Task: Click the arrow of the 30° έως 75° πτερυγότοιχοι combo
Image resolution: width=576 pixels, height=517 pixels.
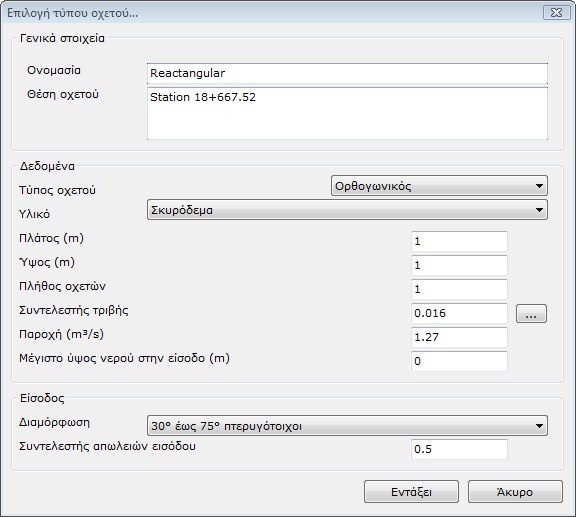Action: tap(539, 426)
